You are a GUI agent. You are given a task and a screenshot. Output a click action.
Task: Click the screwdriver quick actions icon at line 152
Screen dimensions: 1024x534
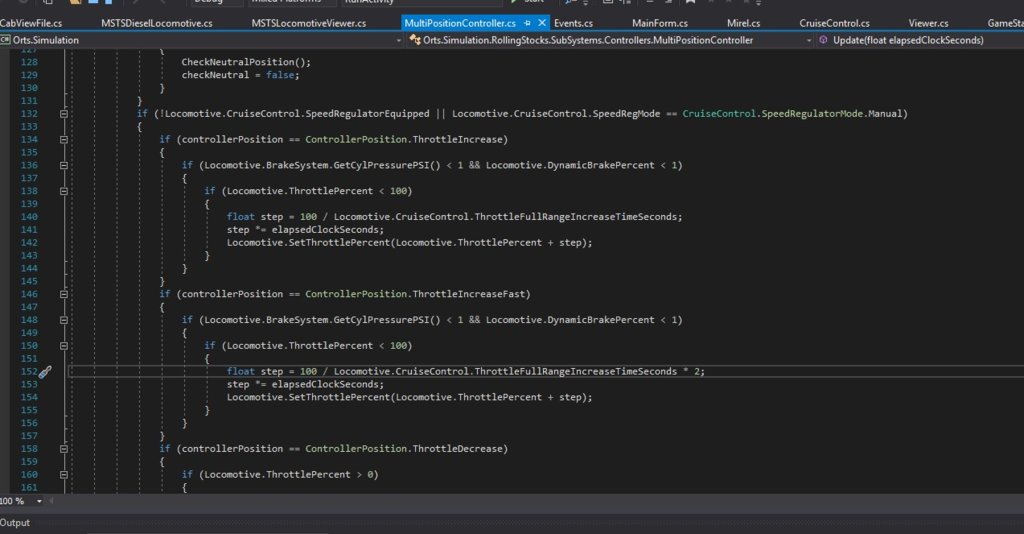[x=45, y=372]
